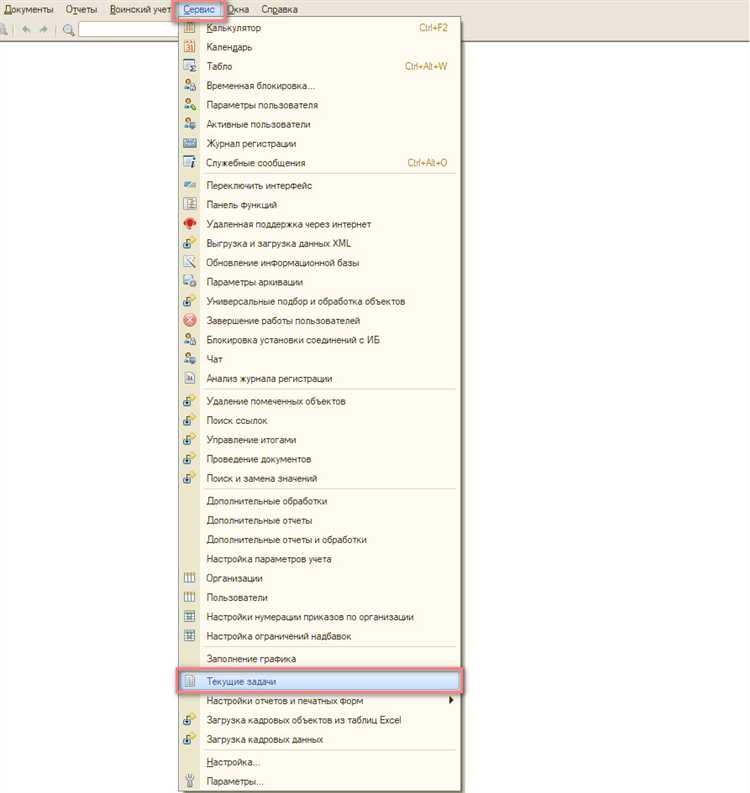Image resolution: width=750 pixels, height=793 pixels.
Task: Click the toolbar forward arrow
Action: click(43, 29)
